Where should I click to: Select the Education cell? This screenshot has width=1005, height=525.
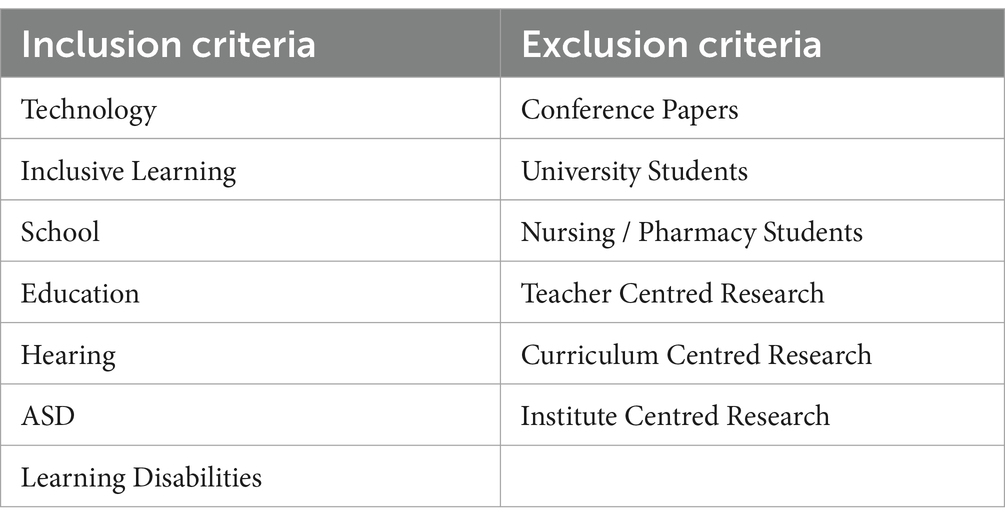point(250,292)
